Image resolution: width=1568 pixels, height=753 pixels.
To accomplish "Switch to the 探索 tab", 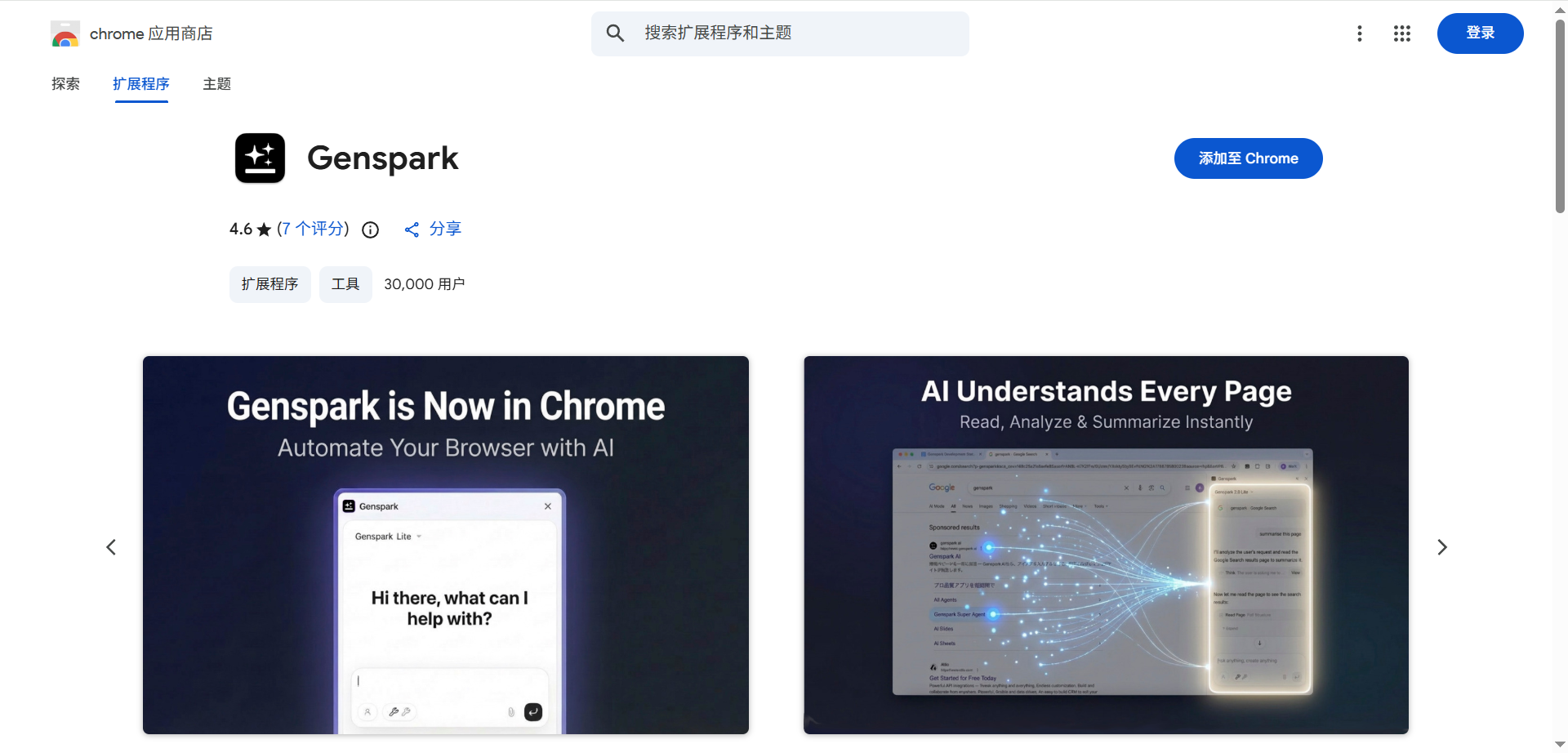I will (65, 84).
